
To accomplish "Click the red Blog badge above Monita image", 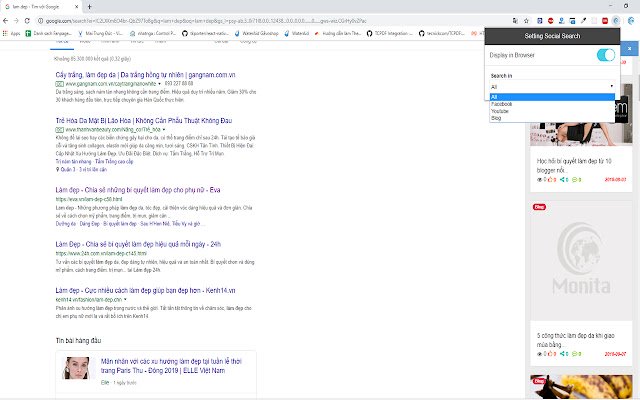I will coord(539,207).
